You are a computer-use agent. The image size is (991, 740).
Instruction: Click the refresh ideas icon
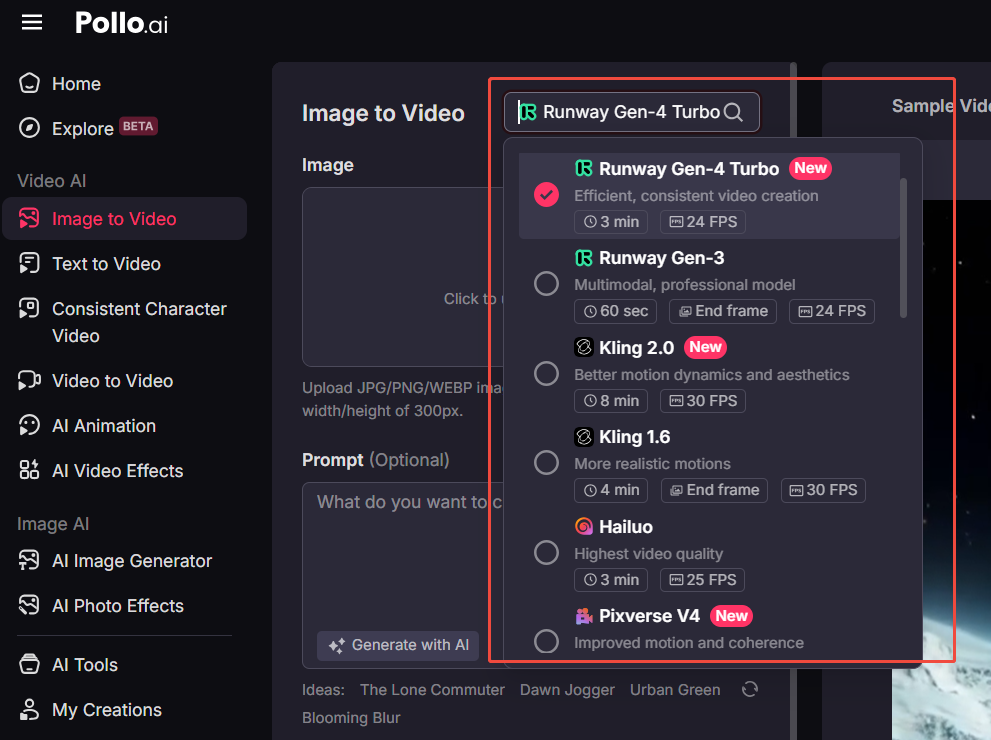750,689
